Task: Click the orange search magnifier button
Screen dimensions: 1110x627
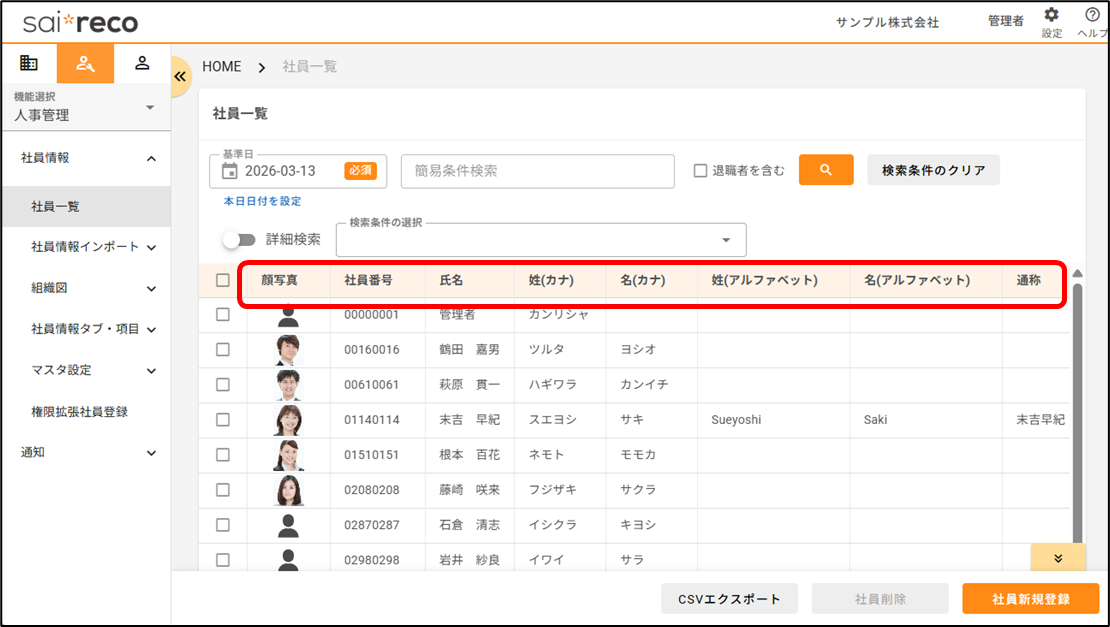Action: coord(826,170)
